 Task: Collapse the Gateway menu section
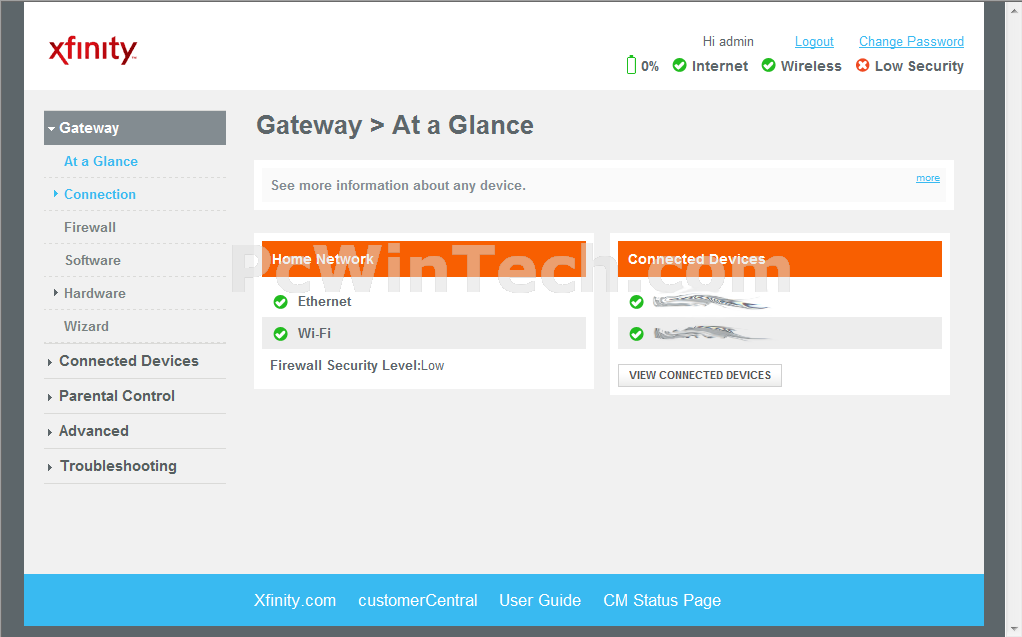click(135, 128)
